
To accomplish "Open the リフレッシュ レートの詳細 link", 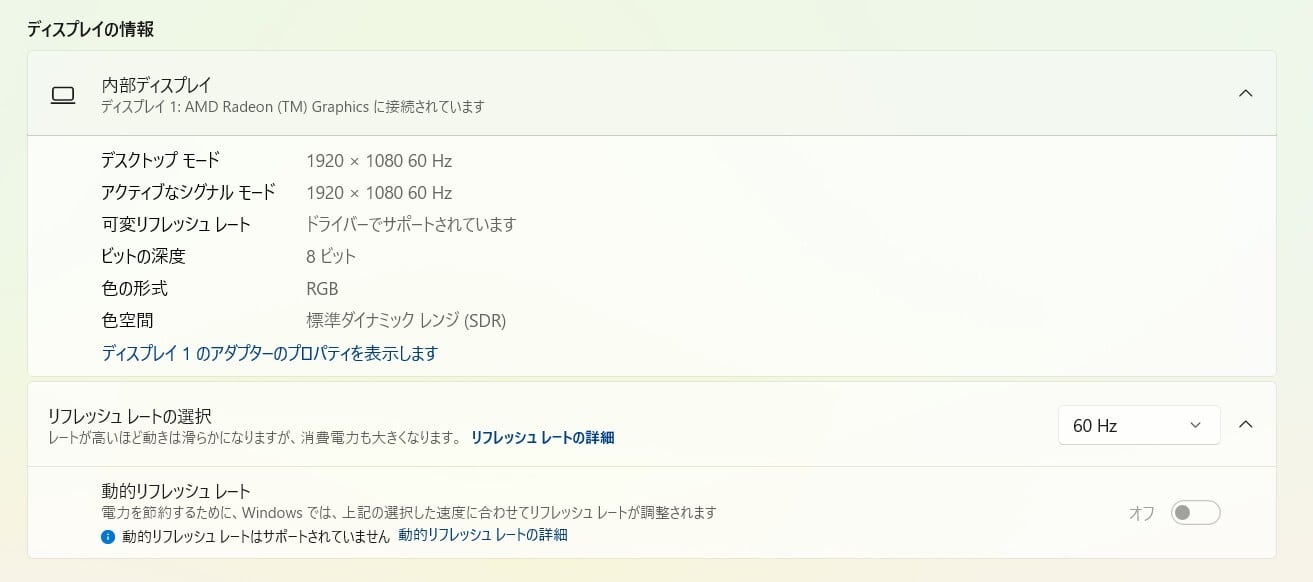I will pos(542,437).
